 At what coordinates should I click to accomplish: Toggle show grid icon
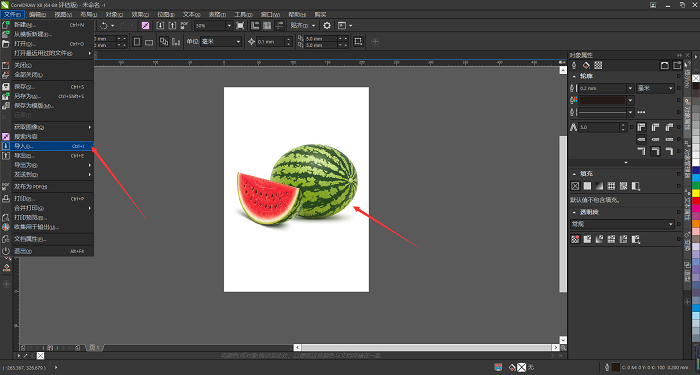267,26
